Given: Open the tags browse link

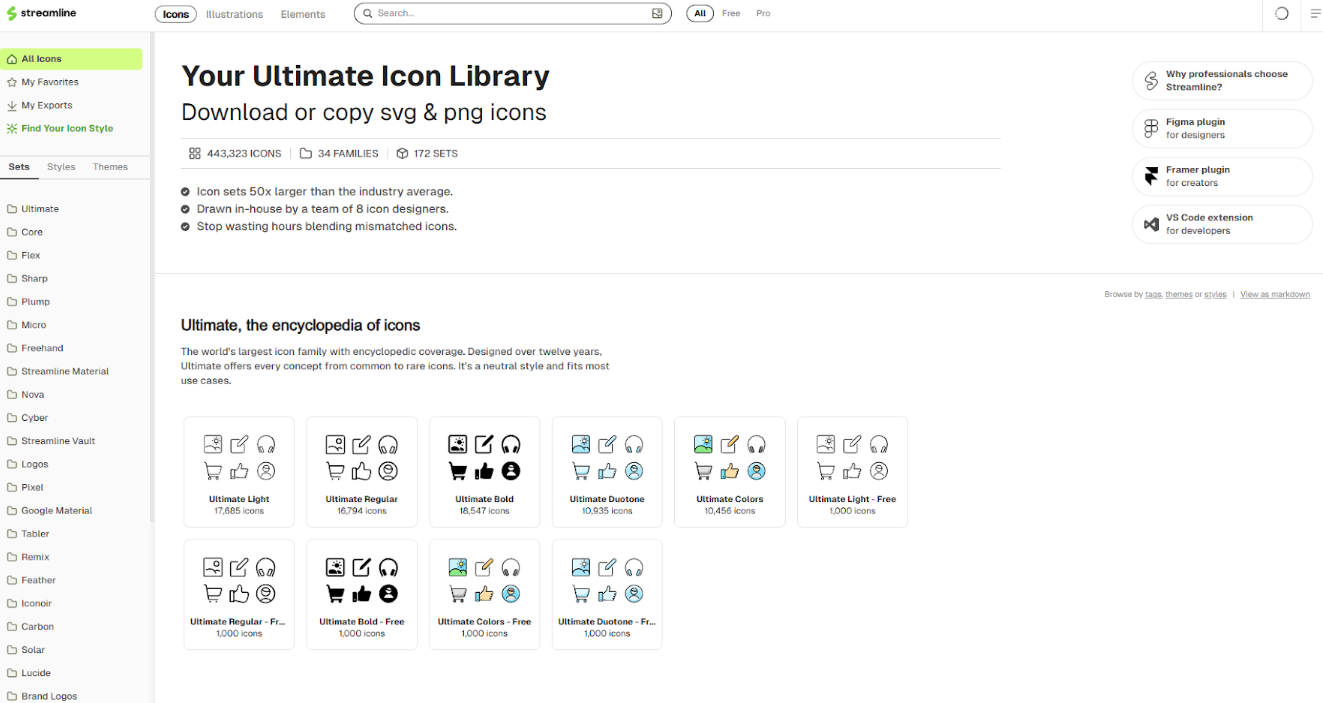Looking at the screenshot, I should coord(1153,295).
